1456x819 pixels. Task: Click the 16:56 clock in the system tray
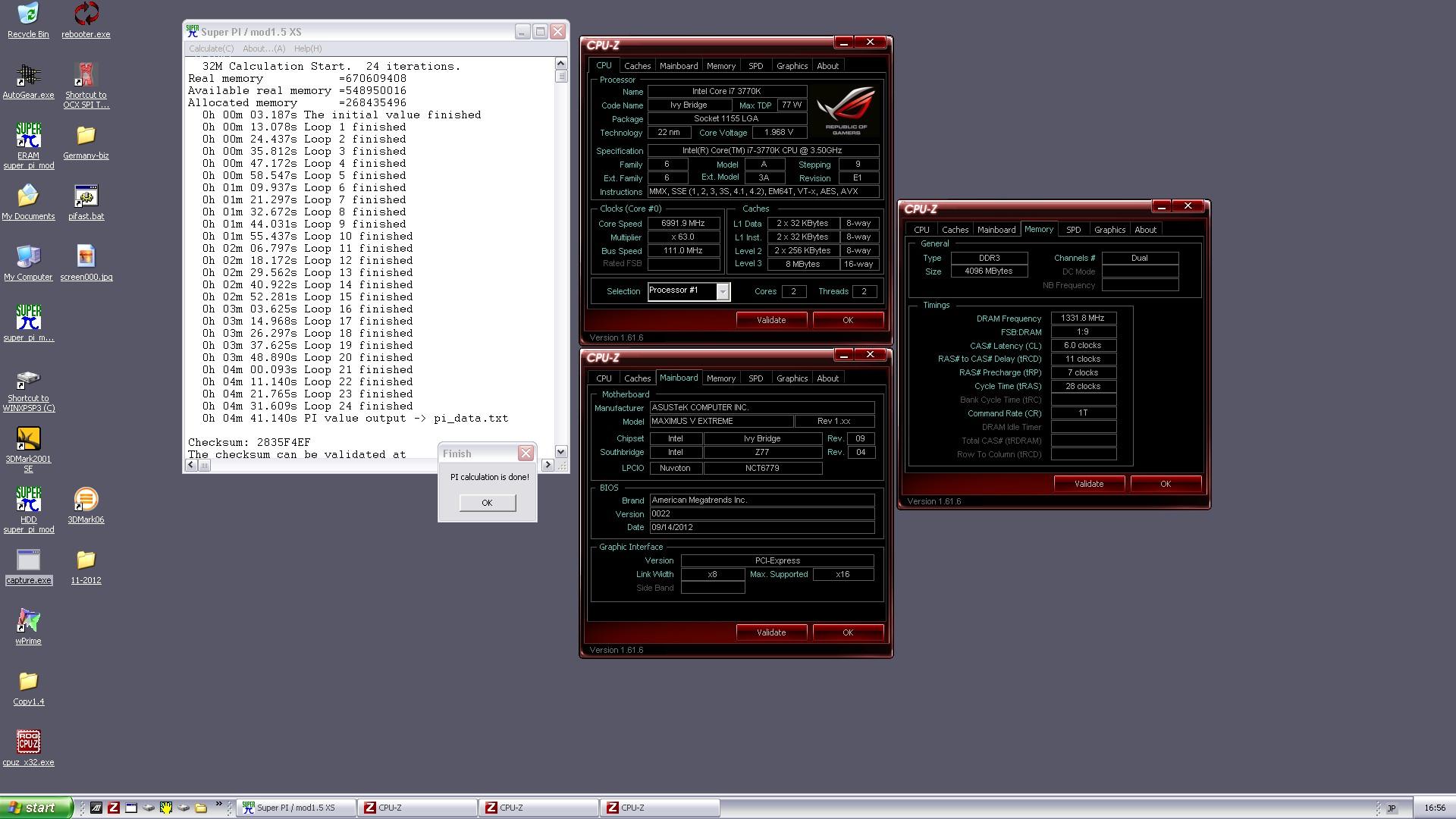(1435, 808)
